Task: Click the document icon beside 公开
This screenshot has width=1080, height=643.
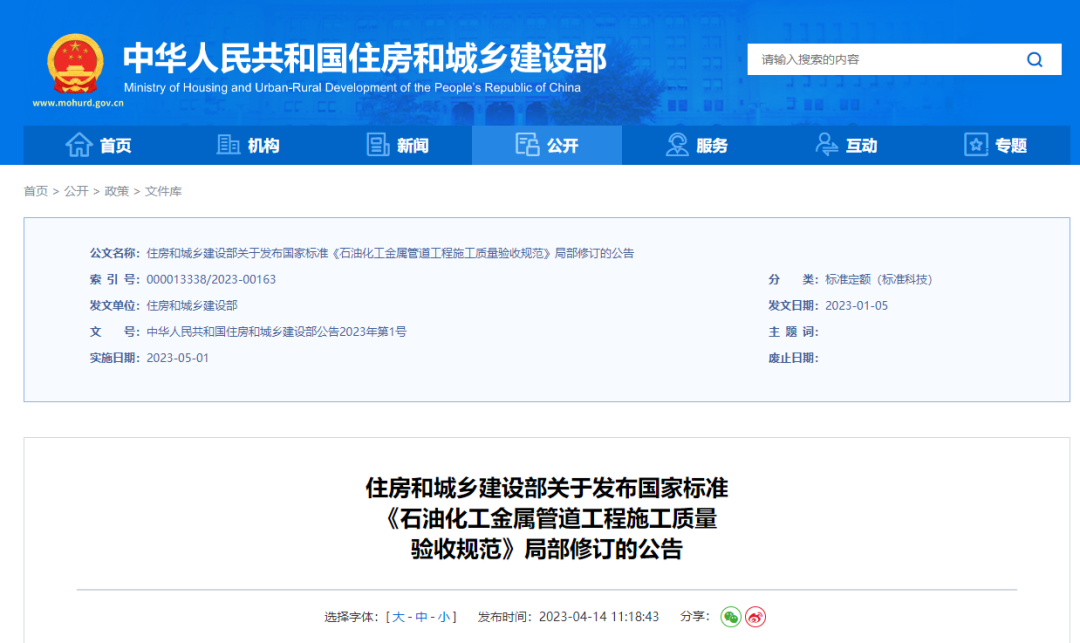Action: tap(527, 144)
